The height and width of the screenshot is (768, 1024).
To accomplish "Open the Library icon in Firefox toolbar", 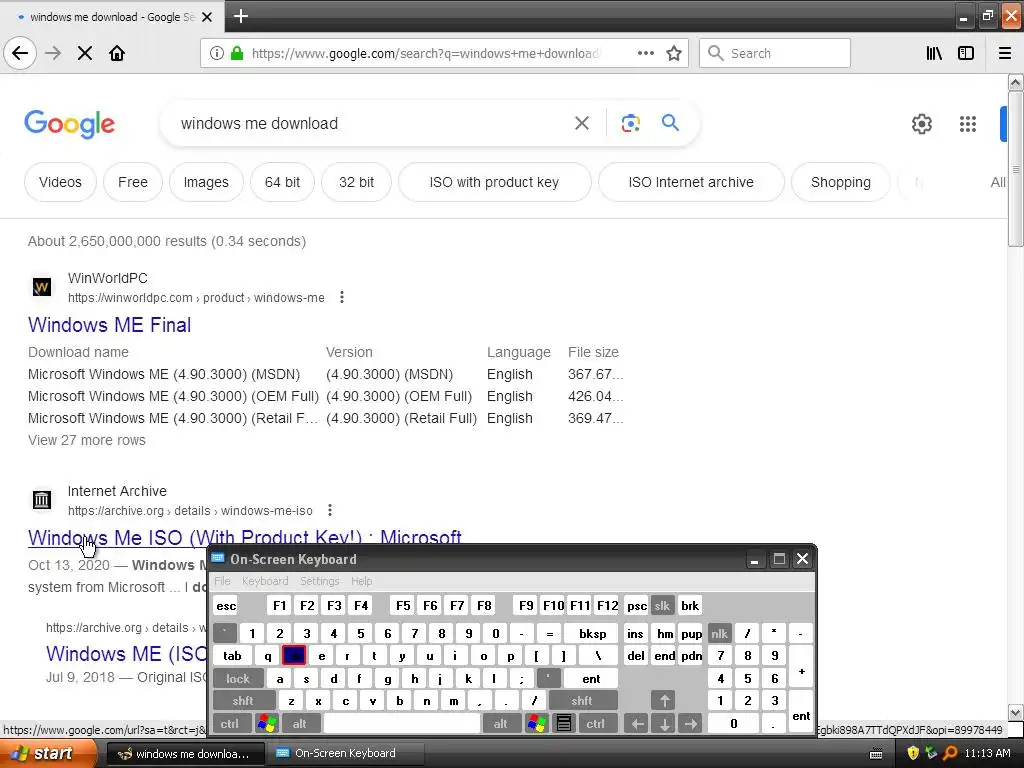I will 935,53.
